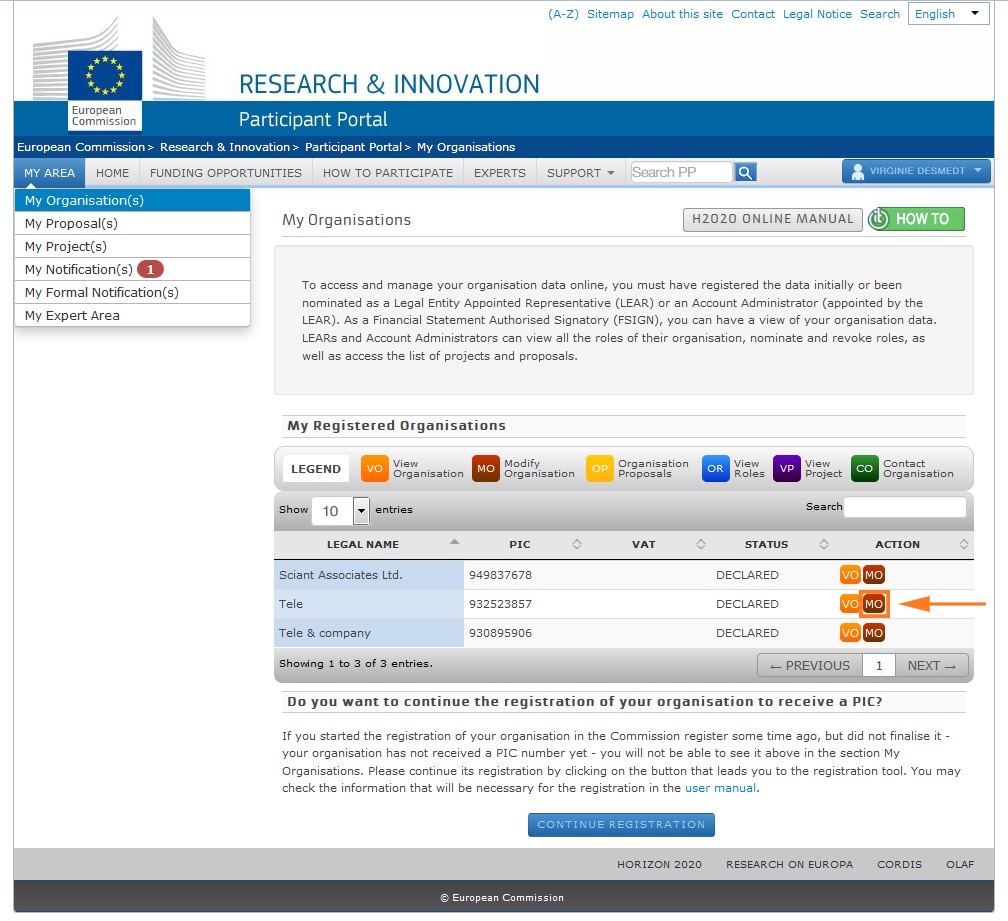Click Modify Organisation icon for Tele & company
This screenshot has height=921, width=1008.
874,633
